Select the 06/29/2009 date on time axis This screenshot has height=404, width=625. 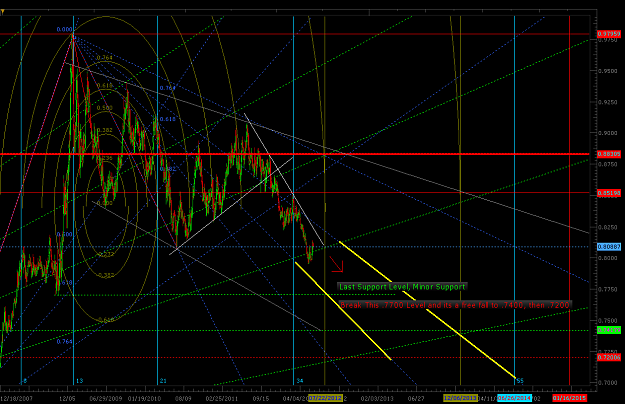[x=106, y=398]
